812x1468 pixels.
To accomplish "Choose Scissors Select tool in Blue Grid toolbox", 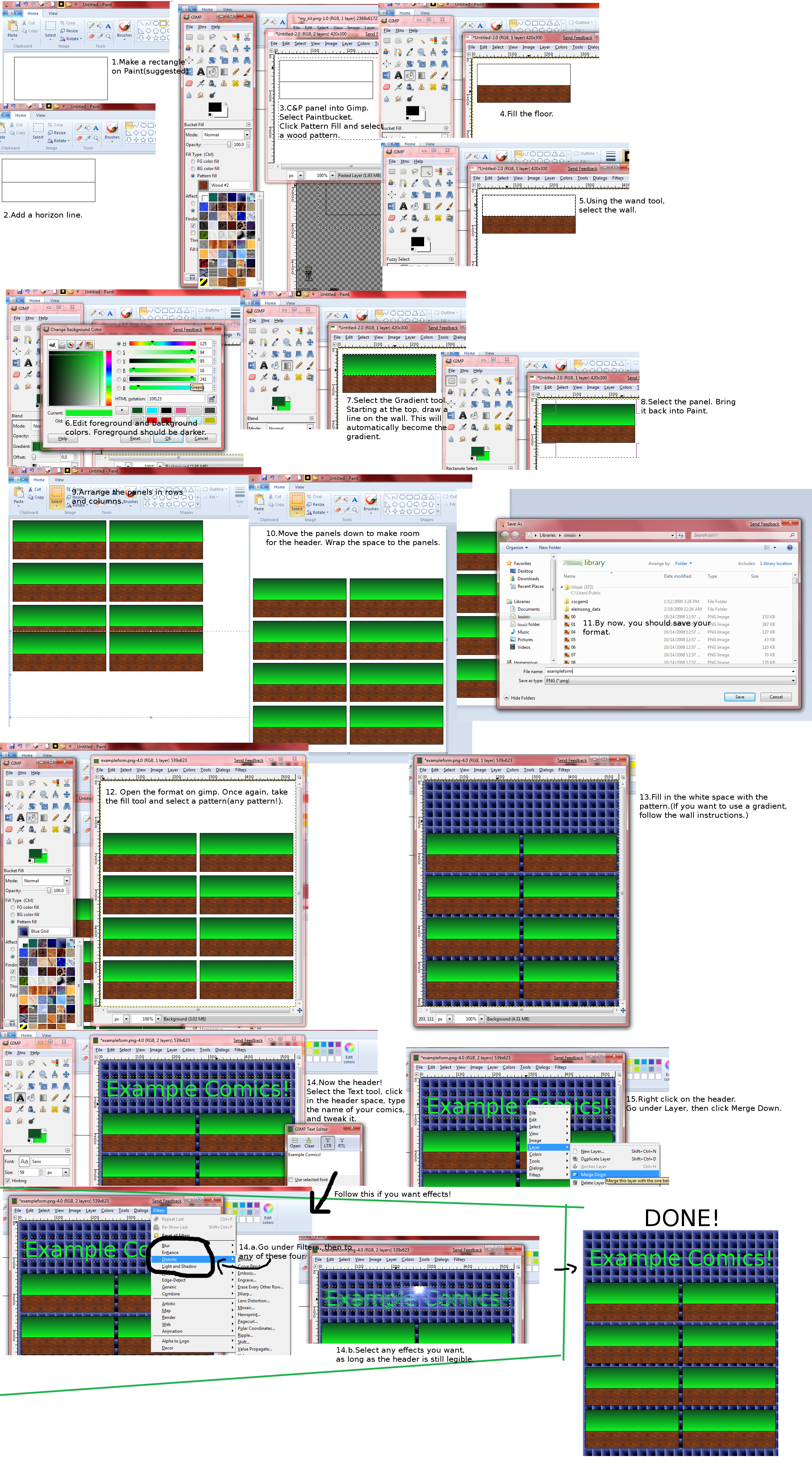I will (67, 783).
